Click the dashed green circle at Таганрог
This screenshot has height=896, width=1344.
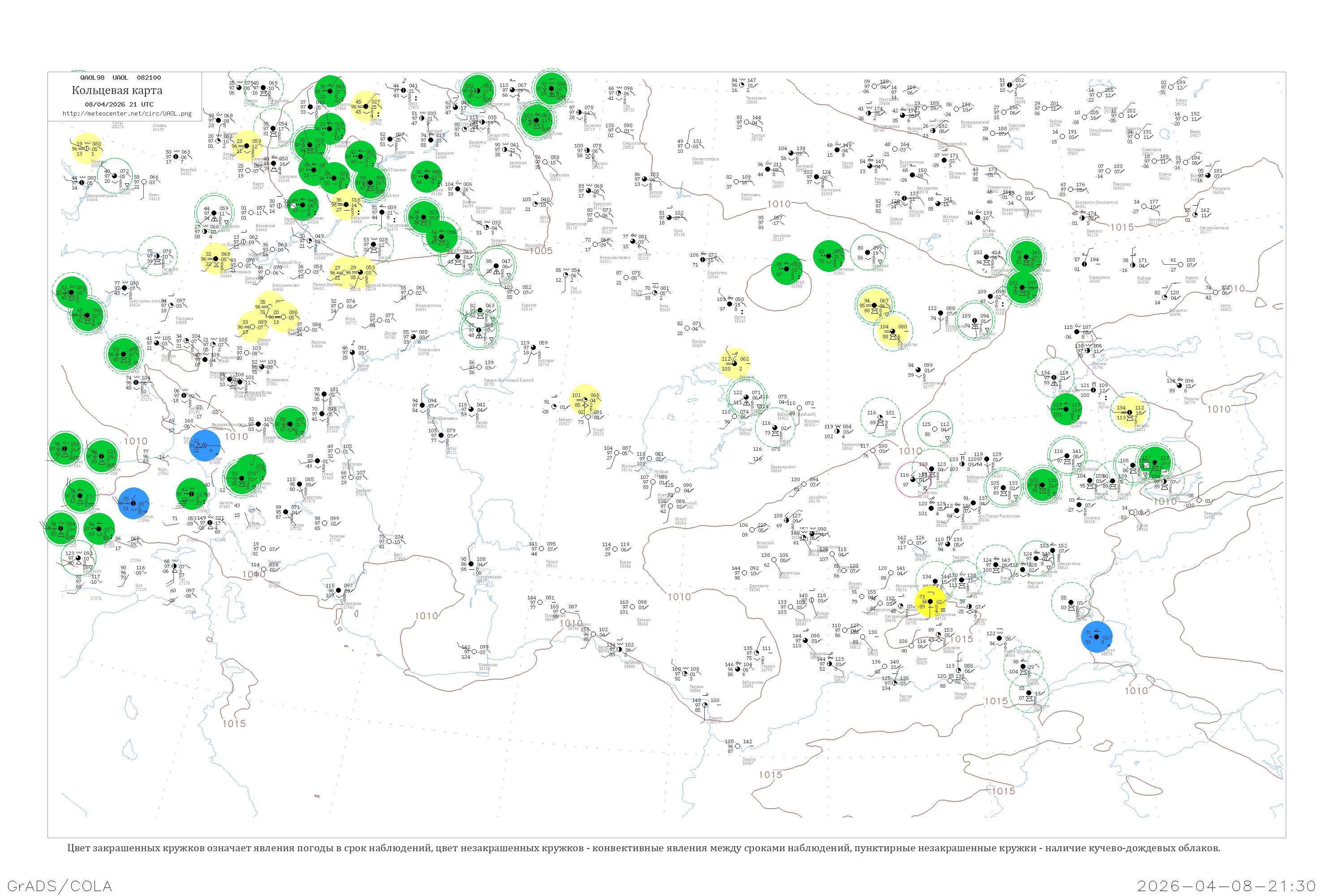[x=157, y=257]
